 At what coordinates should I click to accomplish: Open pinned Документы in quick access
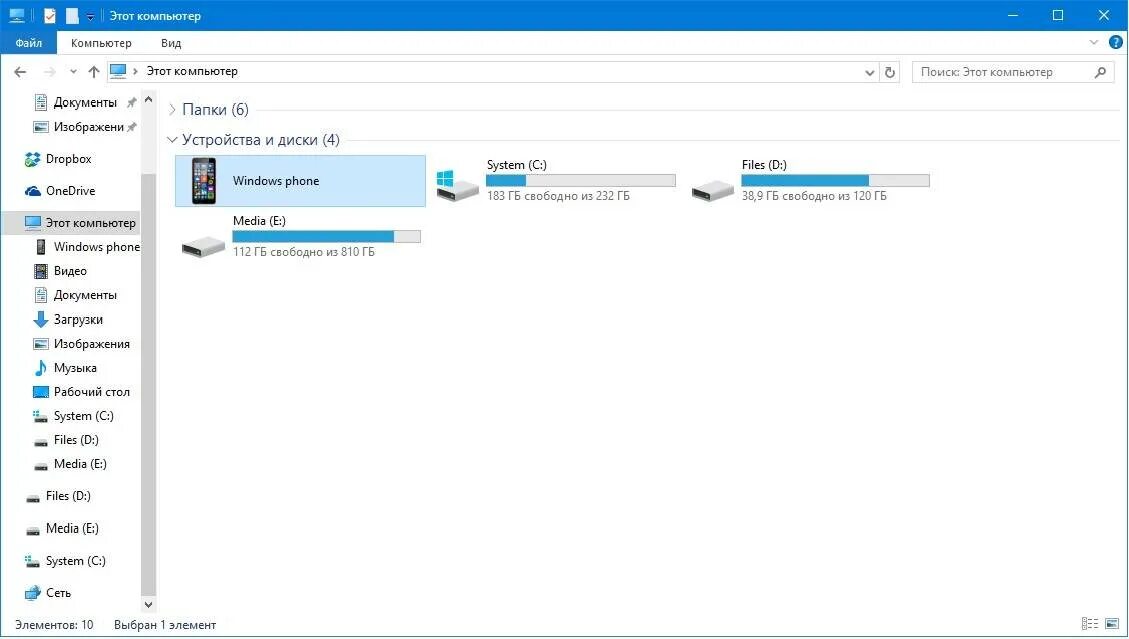click(x=84, y=103)
